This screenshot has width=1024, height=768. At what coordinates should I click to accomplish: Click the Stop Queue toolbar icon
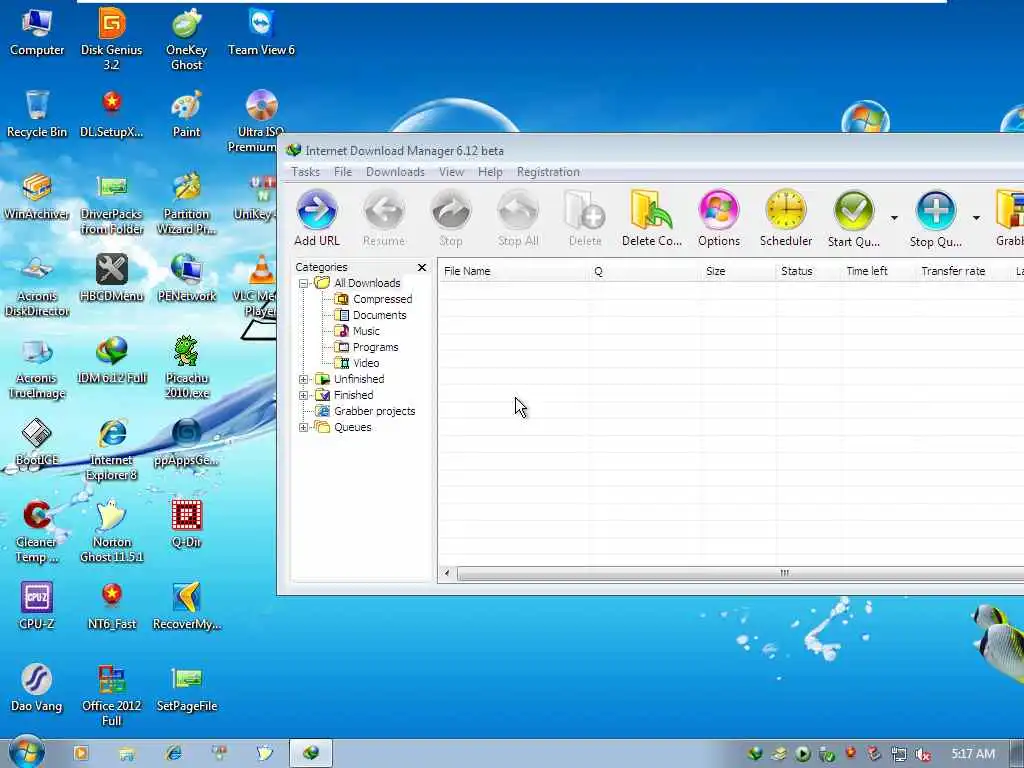pos(935,218)
